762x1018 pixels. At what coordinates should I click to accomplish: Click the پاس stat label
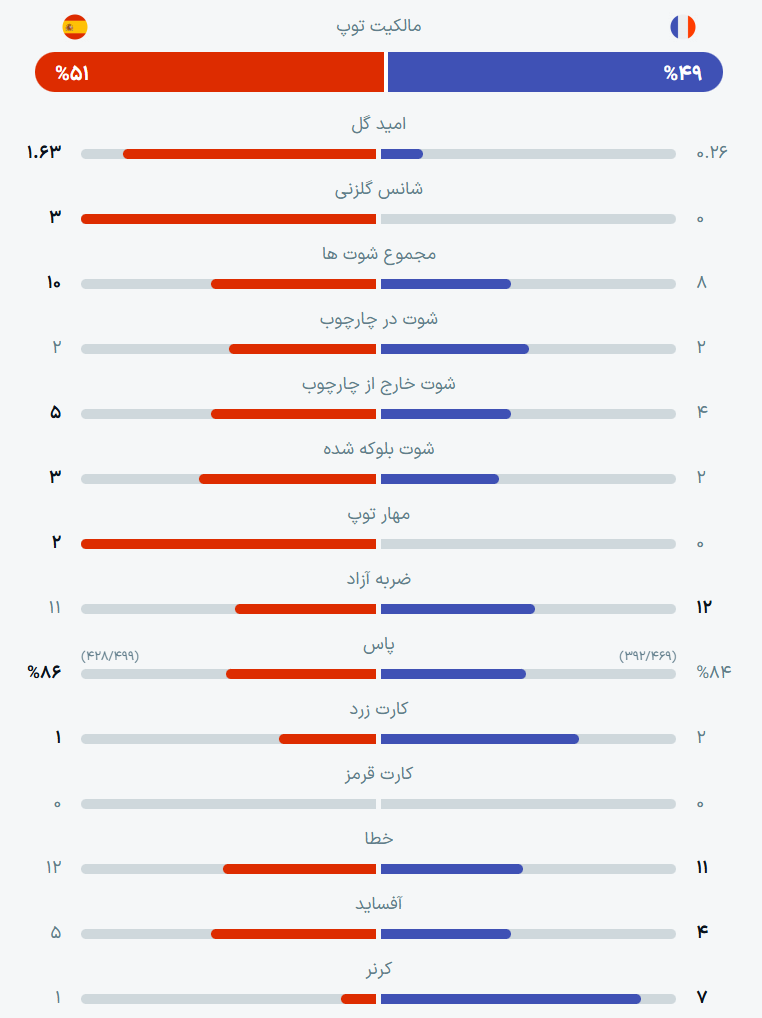point(379,644)
